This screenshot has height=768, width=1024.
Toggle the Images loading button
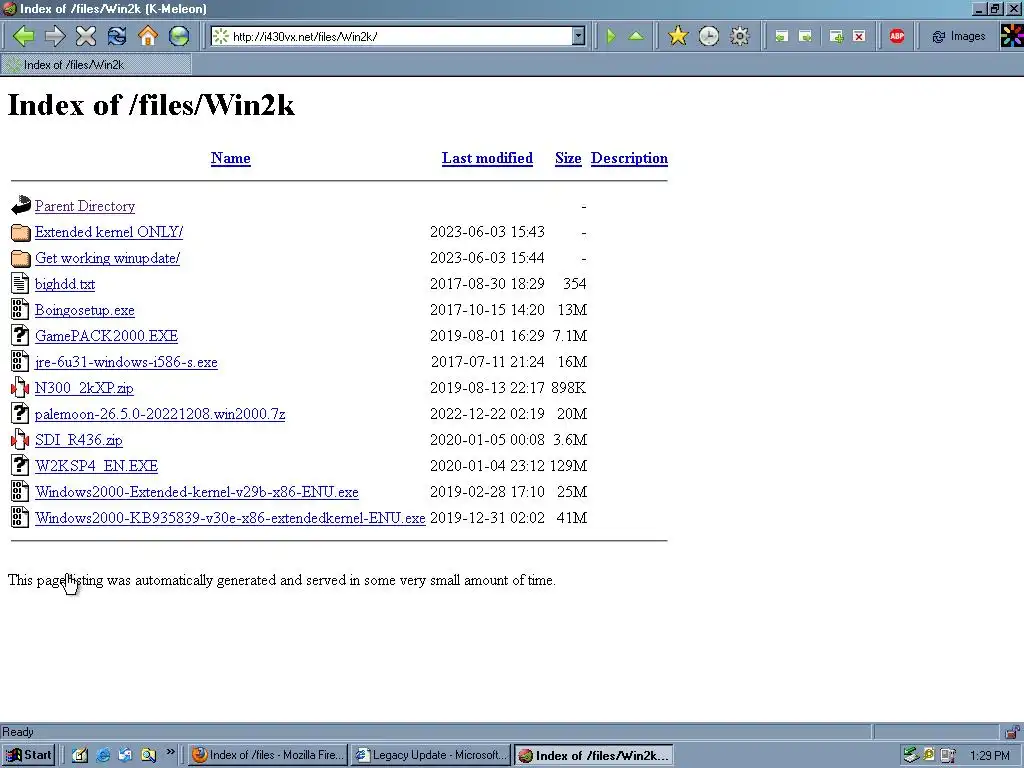click(x=959, y=37)
